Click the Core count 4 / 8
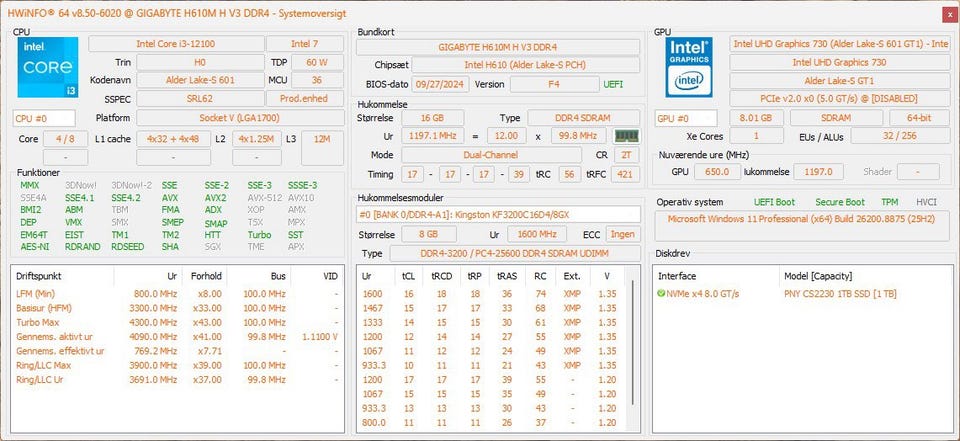Image resolution: width=960 pixels, height=441 pixels. (x=64, y=139)
